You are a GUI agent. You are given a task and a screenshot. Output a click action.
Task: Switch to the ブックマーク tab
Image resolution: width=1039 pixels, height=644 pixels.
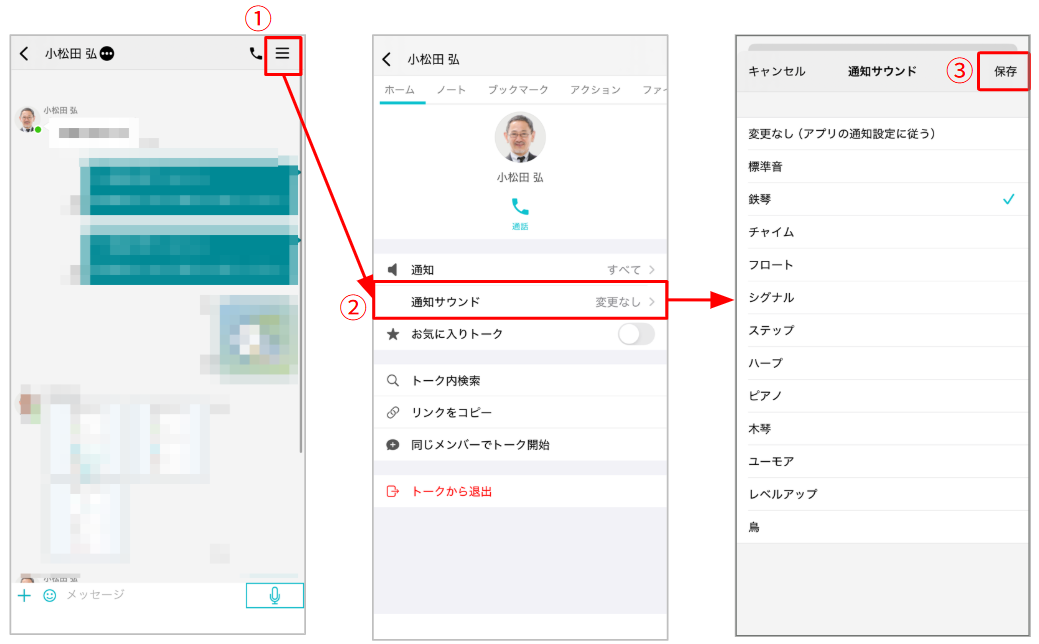[518, 89]
